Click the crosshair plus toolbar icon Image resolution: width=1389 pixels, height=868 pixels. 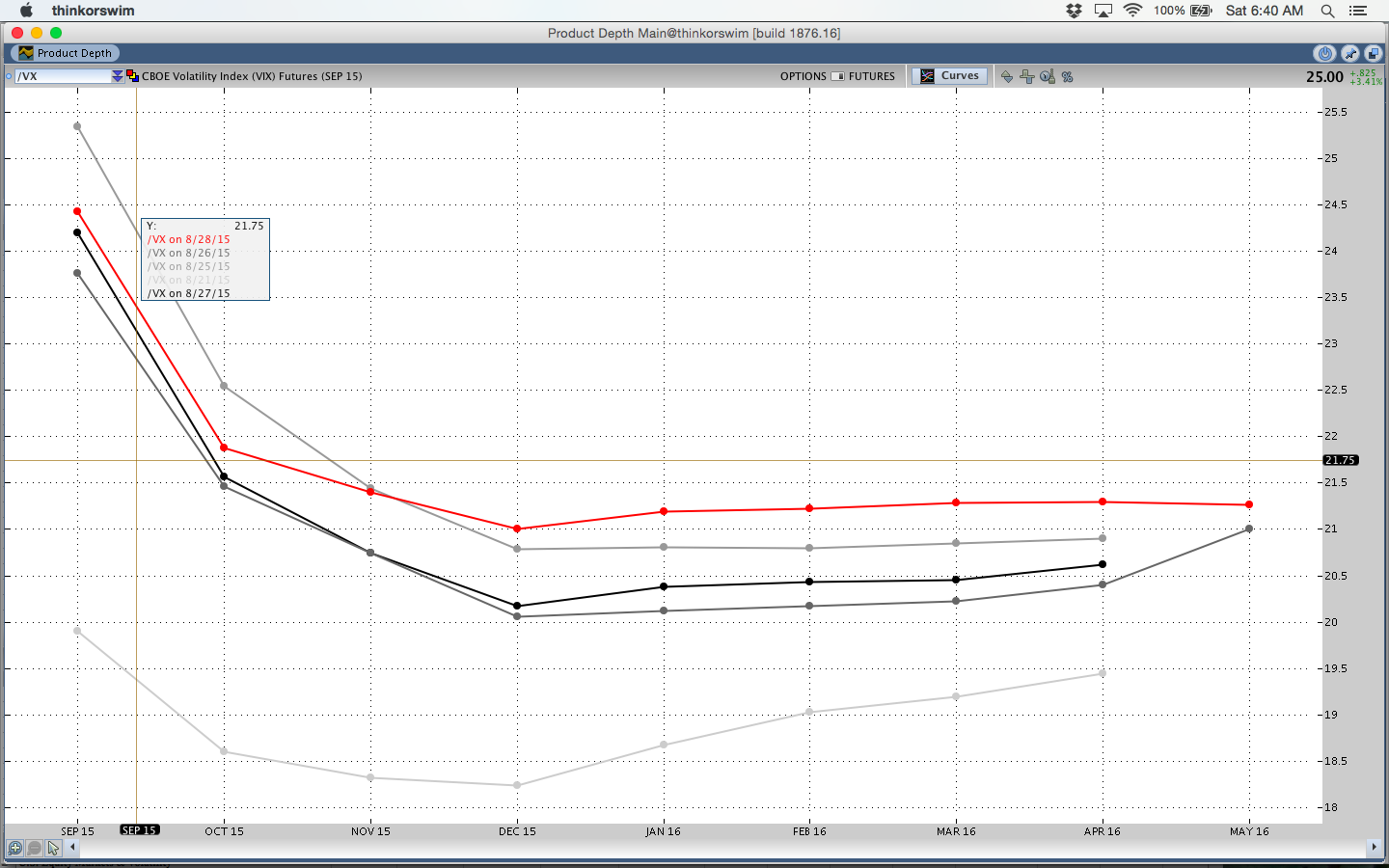coord(1026,76)
